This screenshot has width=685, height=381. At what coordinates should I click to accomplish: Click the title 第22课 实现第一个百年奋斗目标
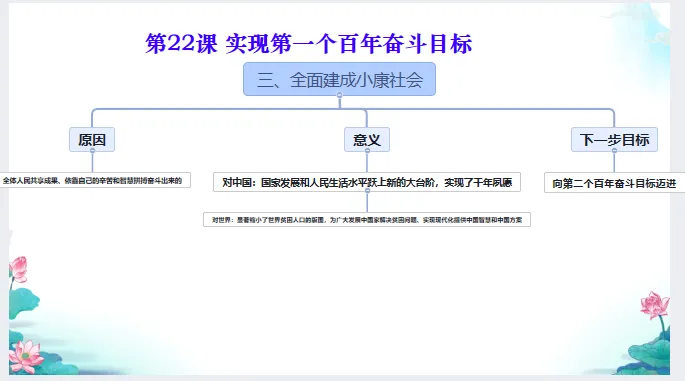[308, 44]
